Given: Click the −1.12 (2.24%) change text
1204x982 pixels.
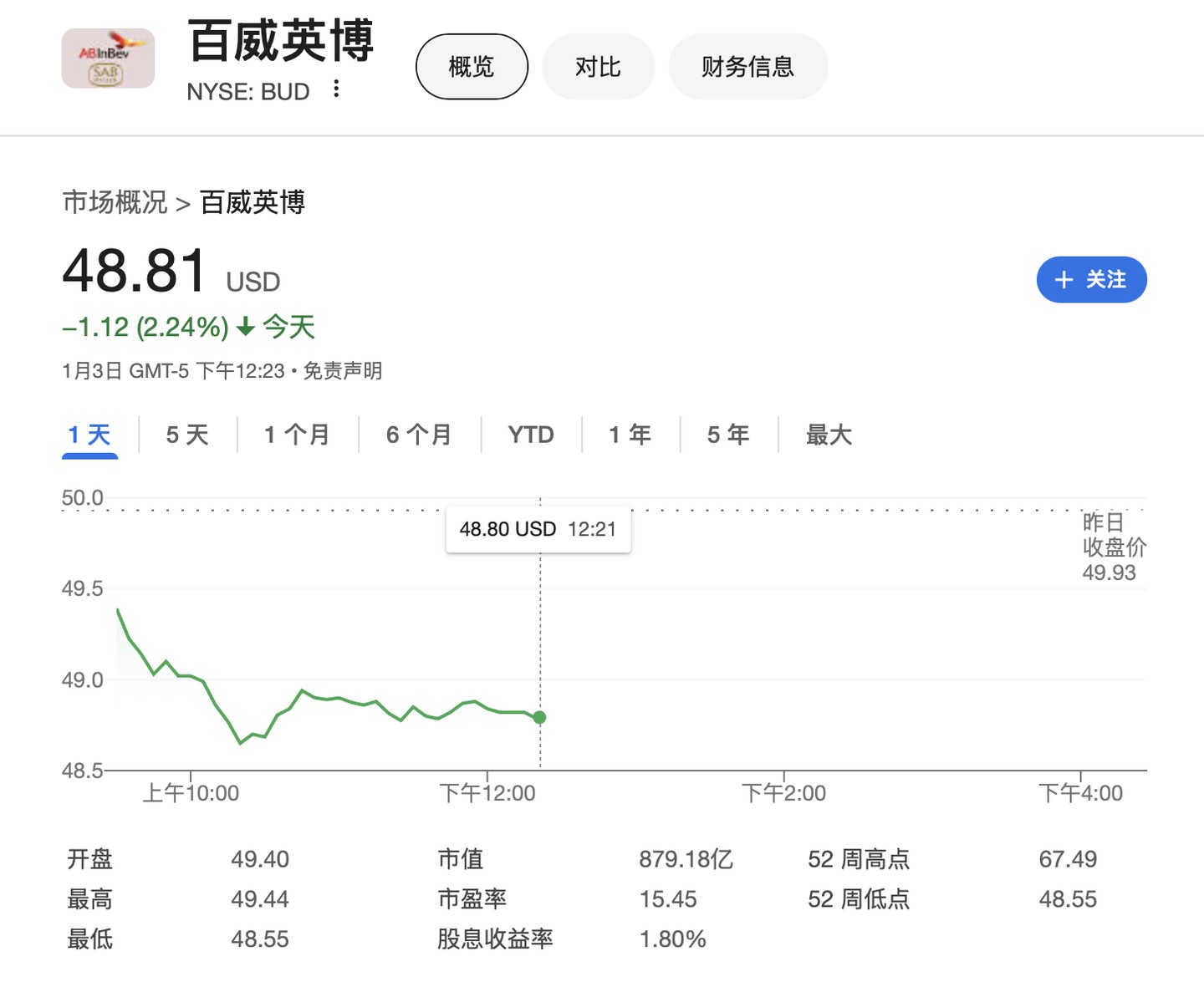Looking at the screenshot, I should coord(145,327).
